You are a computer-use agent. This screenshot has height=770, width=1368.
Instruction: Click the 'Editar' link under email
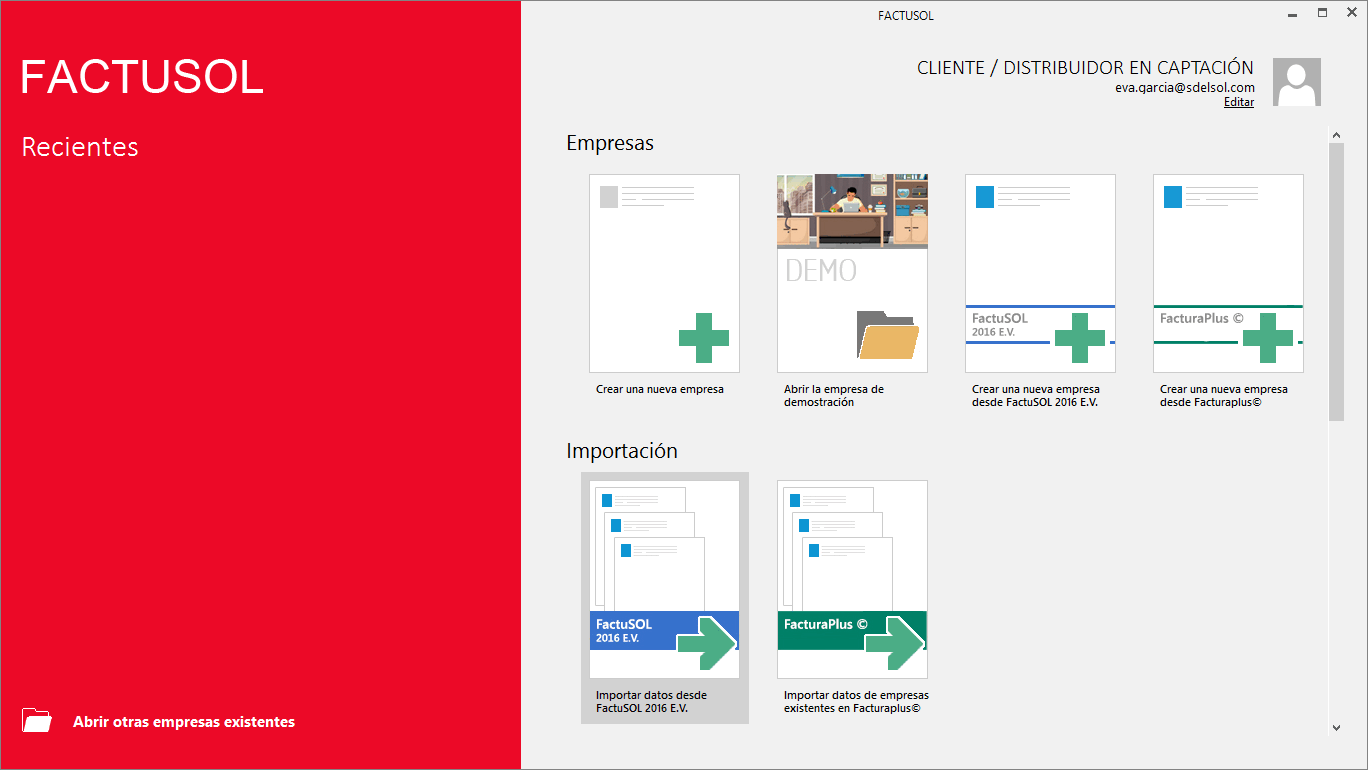coord(1238,102)
